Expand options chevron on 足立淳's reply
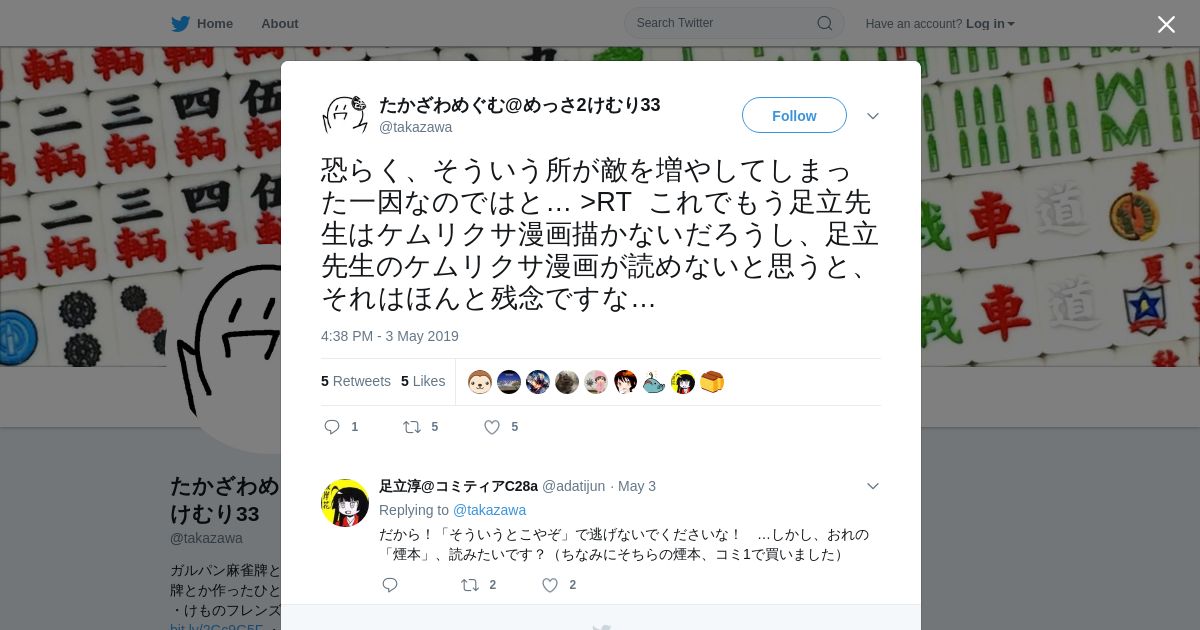 pyautogui.click(x=873, y=486)
